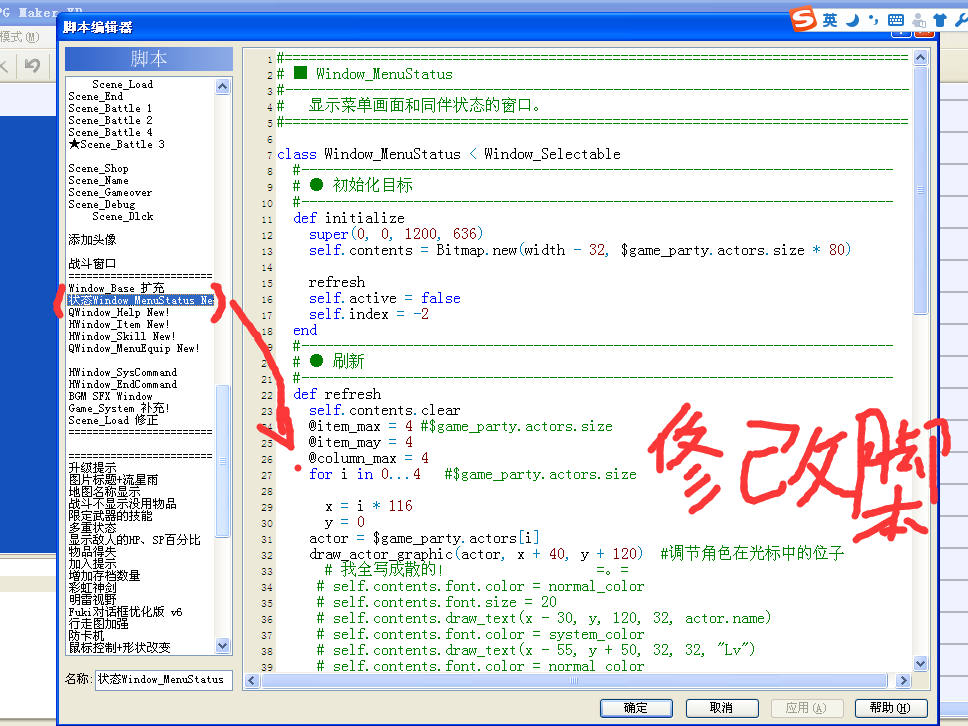Select 升级提示 script
The width and height of the screenshot is (968, 726).
(x=92, y=468)
